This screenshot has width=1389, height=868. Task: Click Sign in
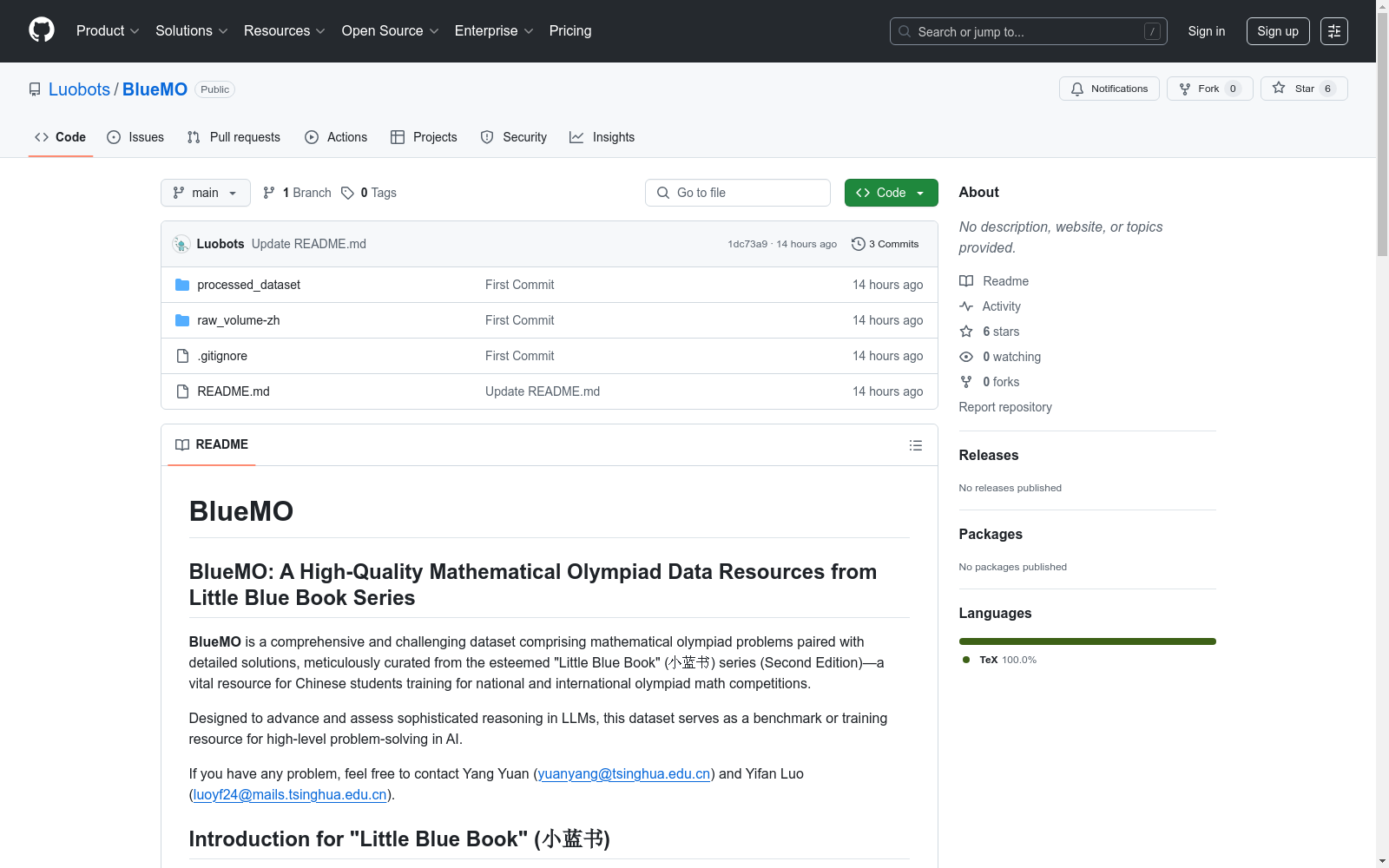(1207, 31)
